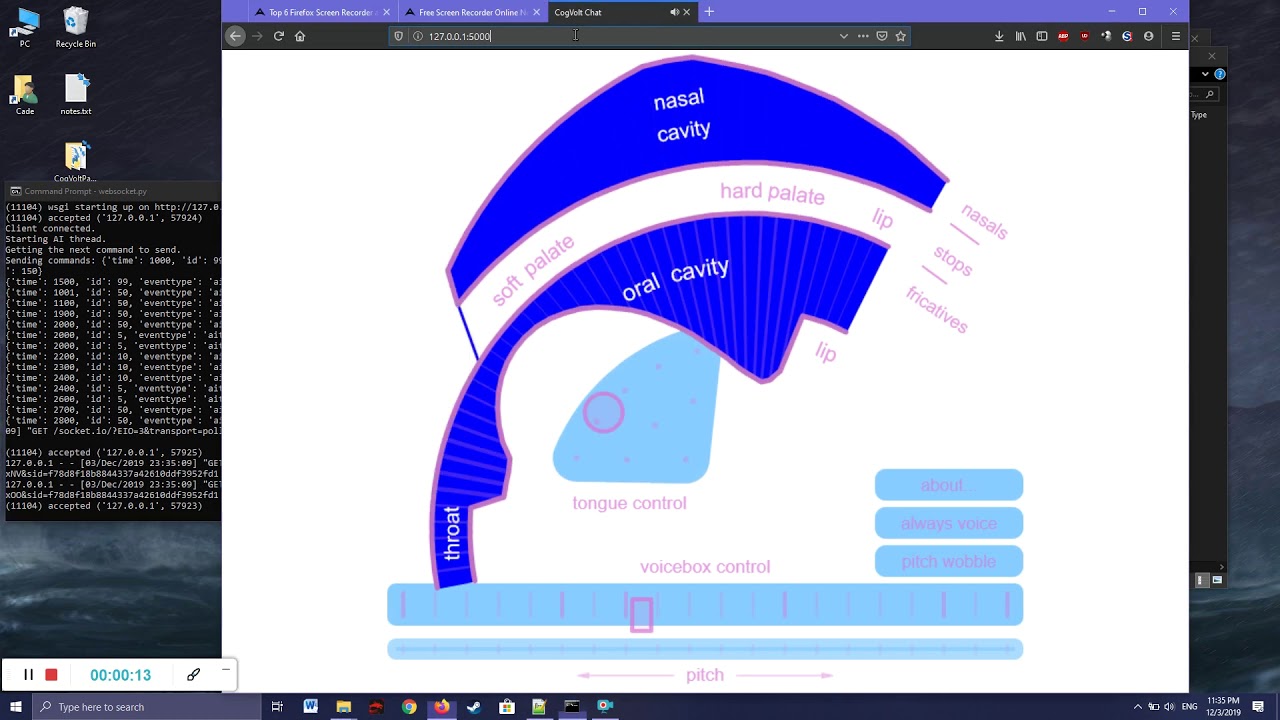Open Firefox hamburger menu
Viewport: 1280px width, 720px height.
1175,36
